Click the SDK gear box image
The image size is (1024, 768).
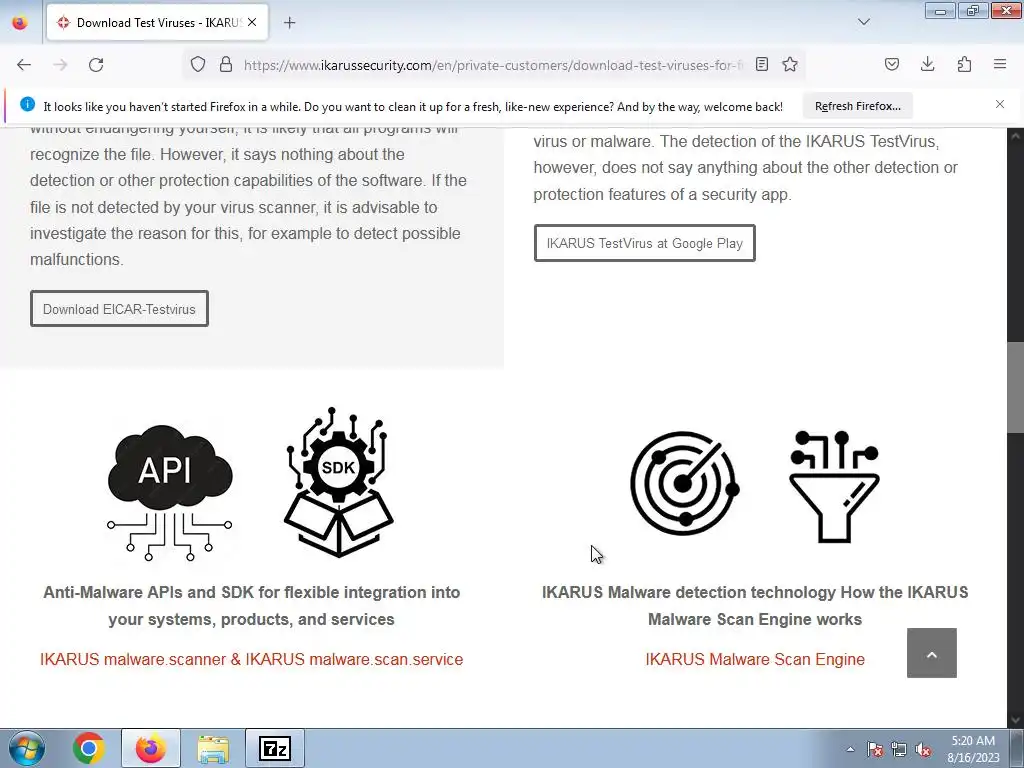click(x=338, y=482)
